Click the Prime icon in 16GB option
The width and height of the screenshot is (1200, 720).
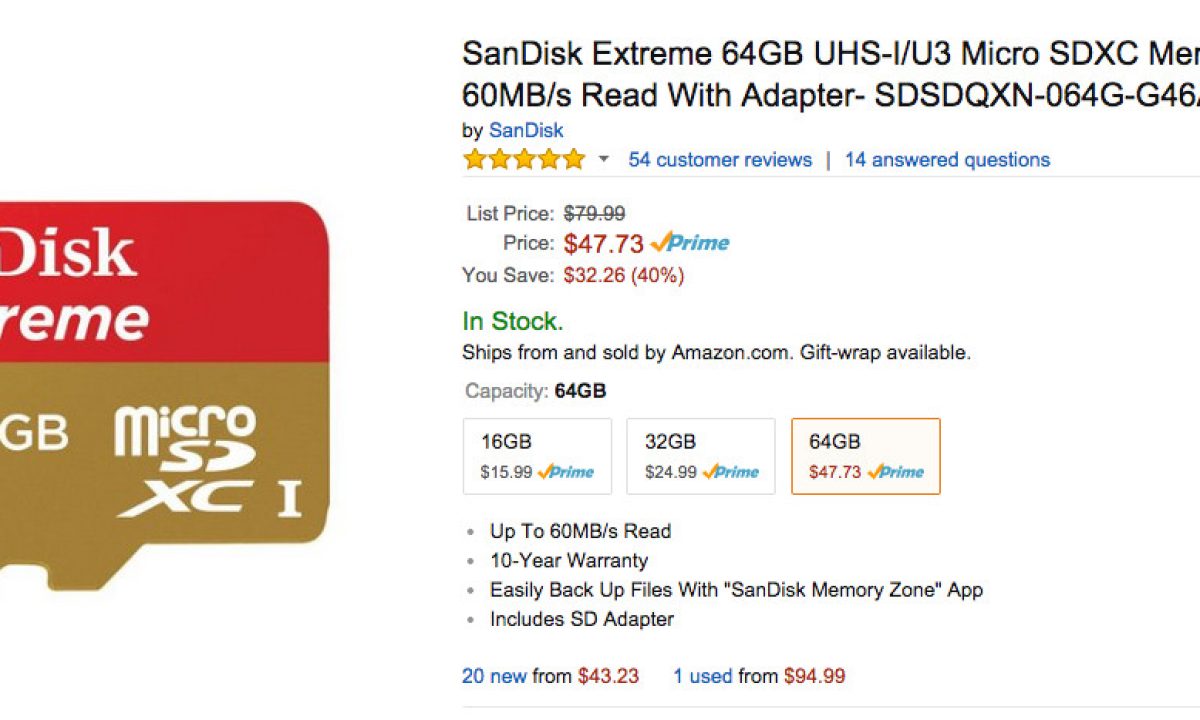coord(566,472)
